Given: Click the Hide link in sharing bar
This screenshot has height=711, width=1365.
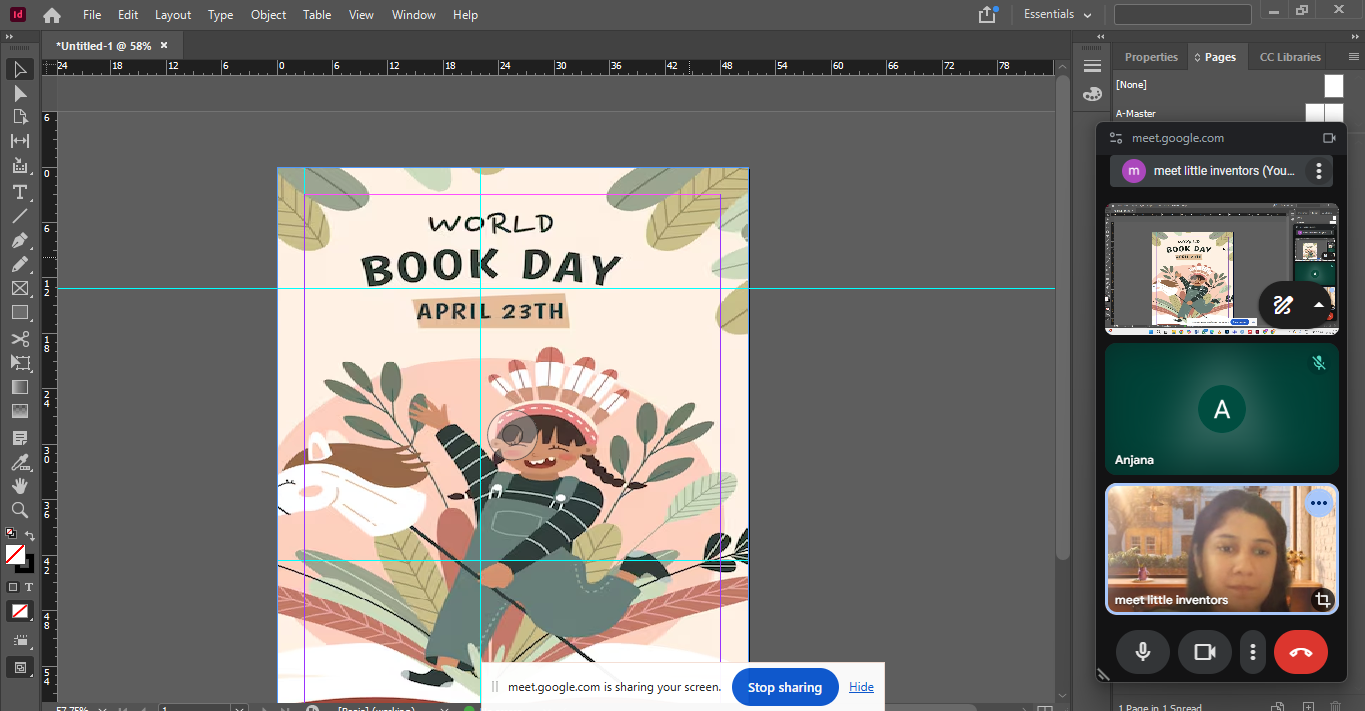Looking at the screenshot, I should (861, 687).
